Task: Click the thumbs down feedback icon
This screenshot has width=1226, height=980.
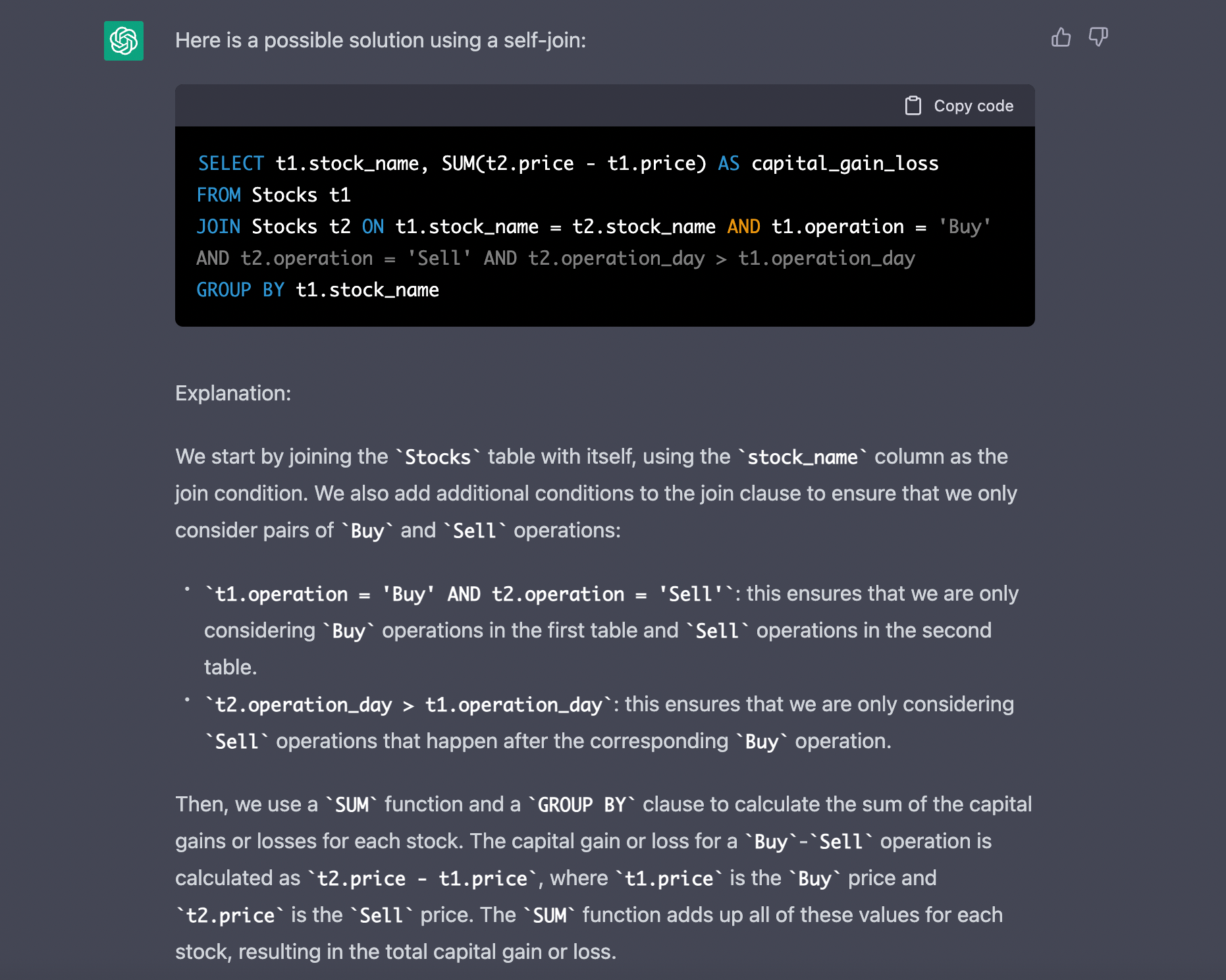Action: pos(1098,38)
